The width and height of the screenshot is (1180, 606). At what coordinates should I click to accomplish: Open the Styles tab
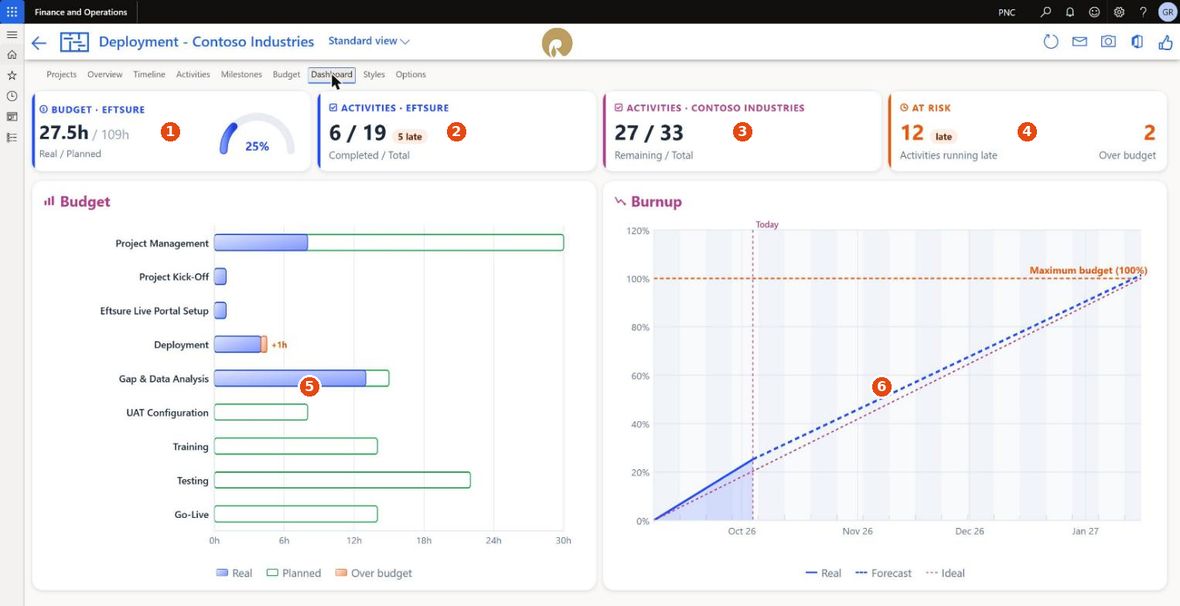coord(374,75)
